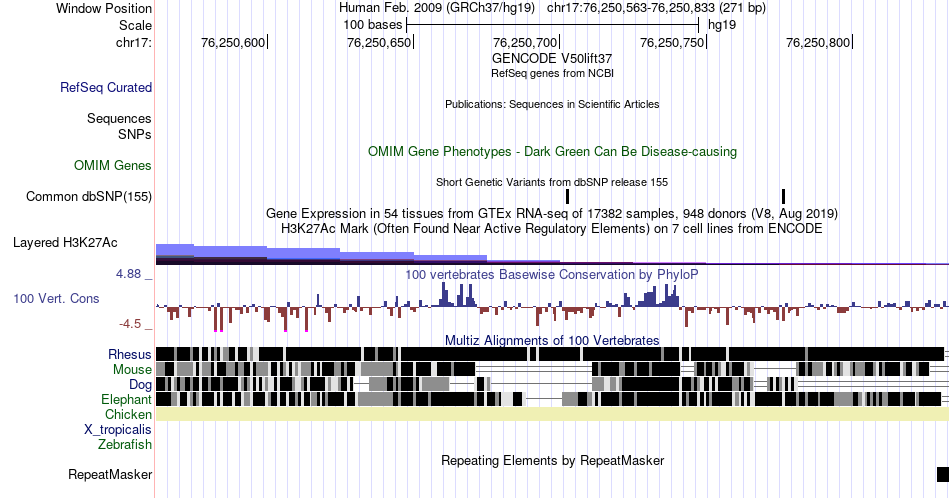Click the Repeating Elements by RepeatMasker title
The image size is (950, 498).
point(553,460)
